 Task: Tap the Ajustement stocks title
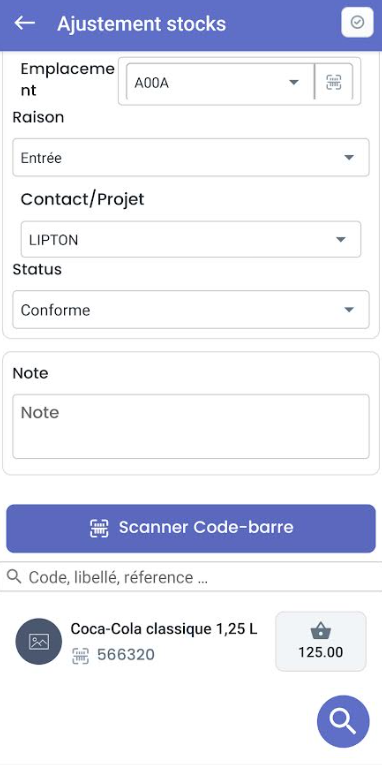point(141,23)
